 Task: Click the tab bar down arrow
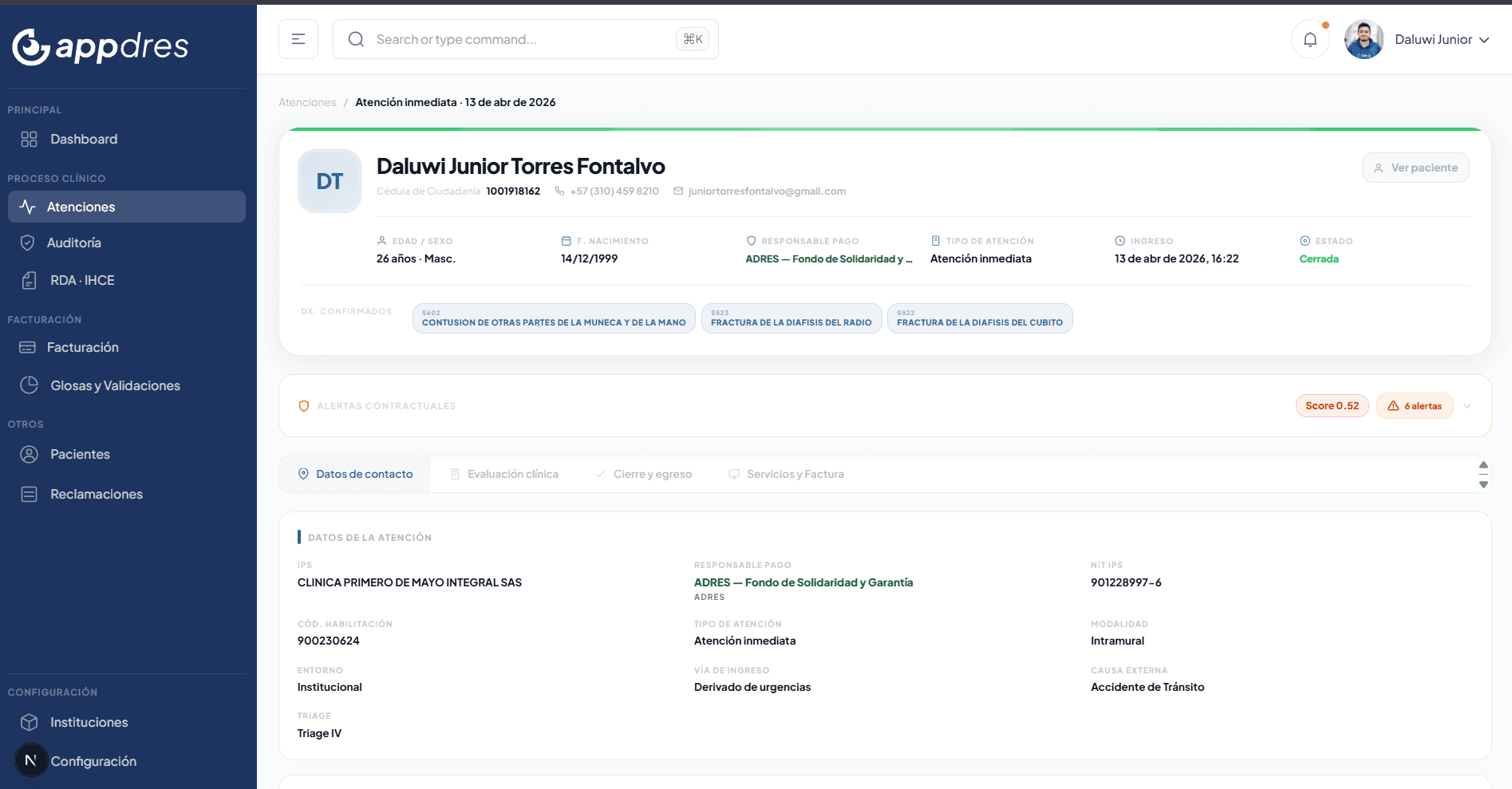click(x=1483, y=484)
